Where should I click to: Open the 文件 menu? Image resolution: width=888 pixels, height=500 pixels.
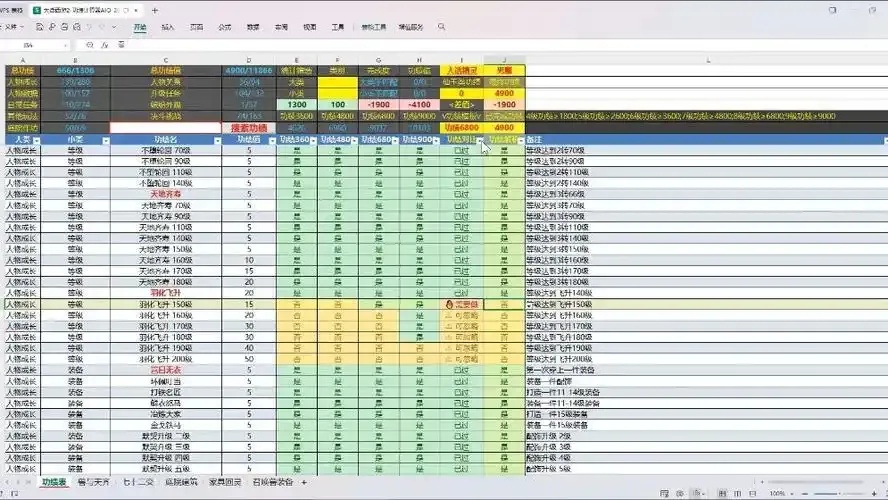click(14, 27)
